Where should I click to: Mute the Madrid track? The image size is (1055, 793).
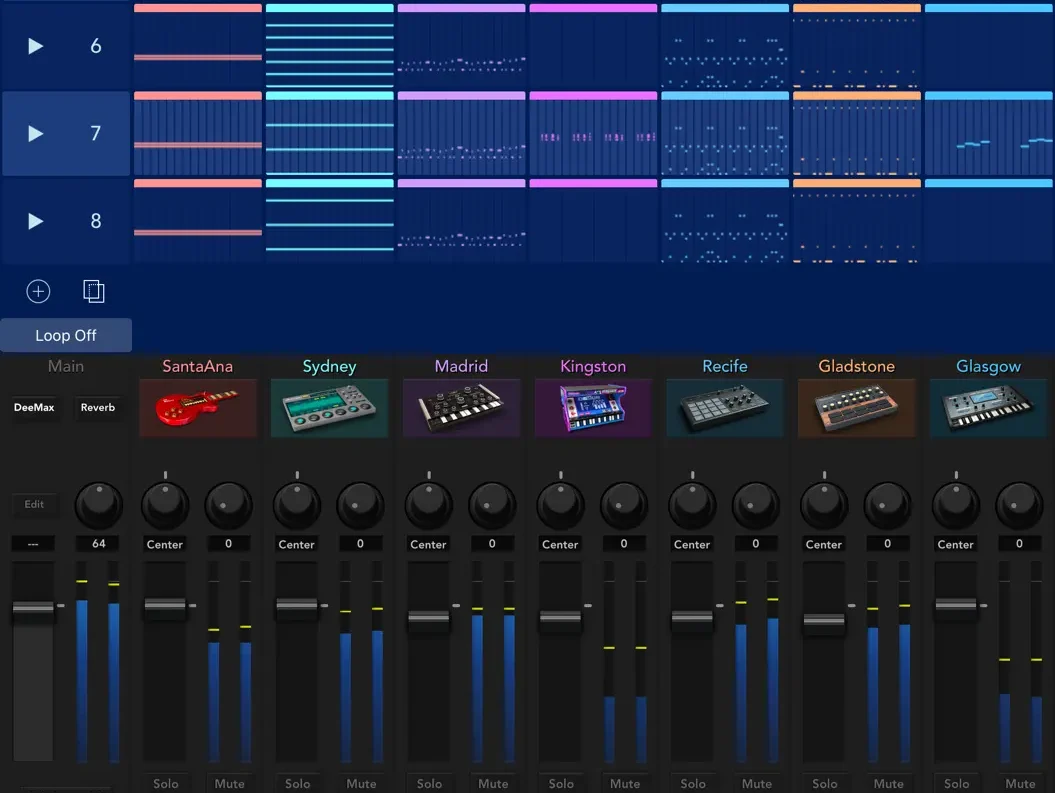tap(493, 784)
